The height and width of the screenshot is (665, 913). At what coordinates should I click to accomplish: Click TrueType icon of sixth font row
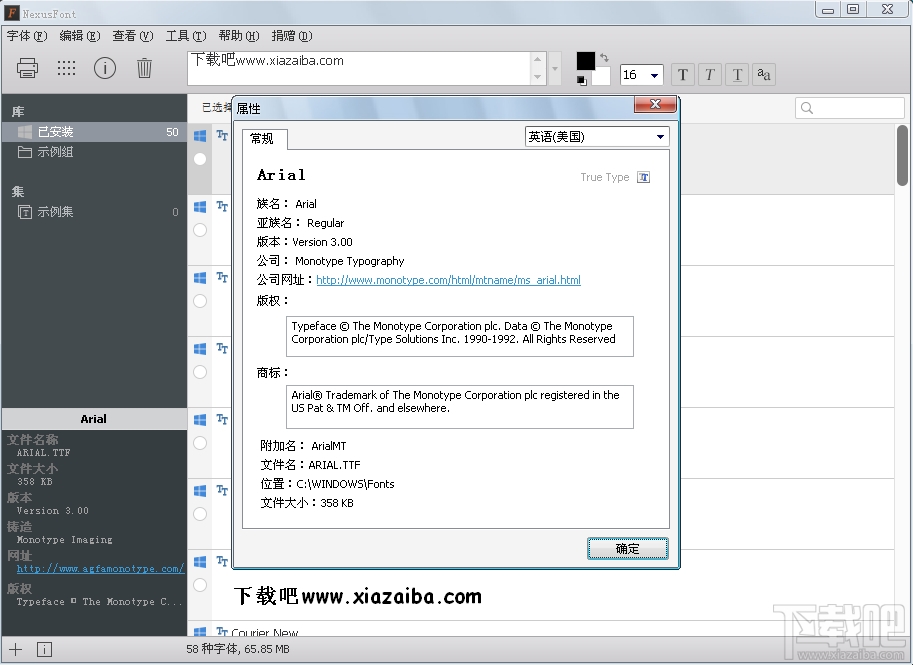coord(222,490)
